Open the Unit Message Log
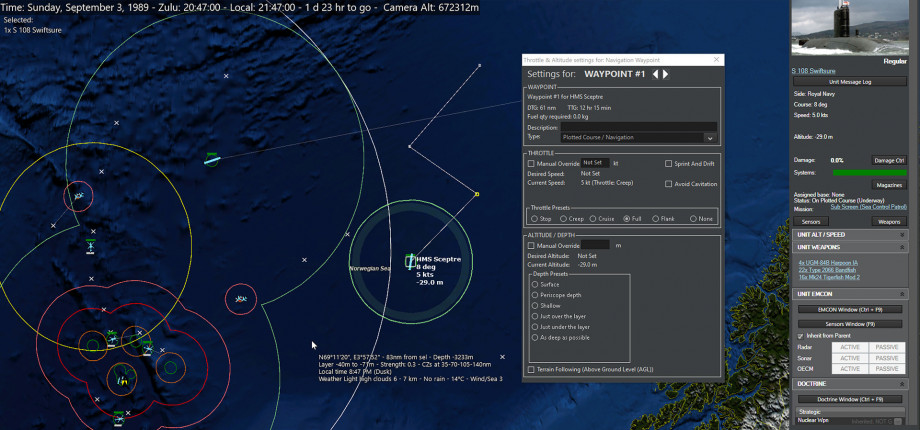This screenshot has height=430, width=920. pos(850,82)
